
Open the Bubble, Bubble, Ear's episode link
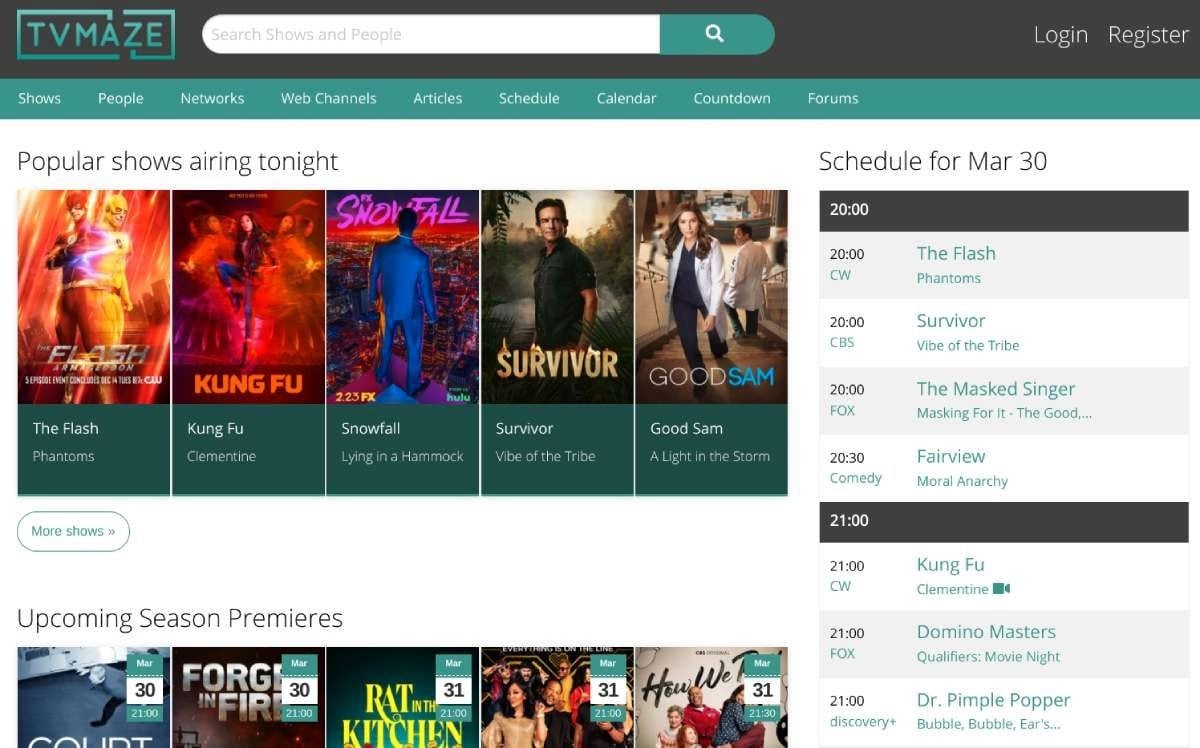click(x=988, y=724)
